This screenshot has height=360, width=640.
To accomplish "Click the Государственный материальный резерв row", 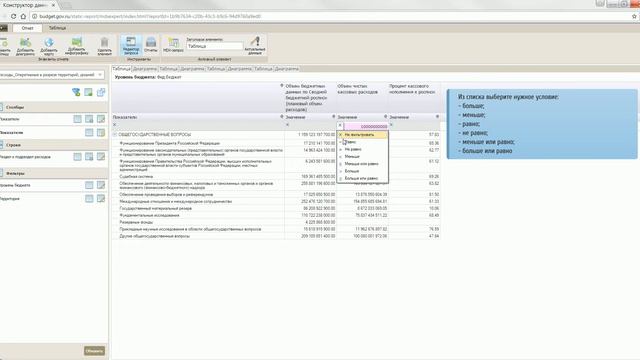I will (x=276, y=208).
